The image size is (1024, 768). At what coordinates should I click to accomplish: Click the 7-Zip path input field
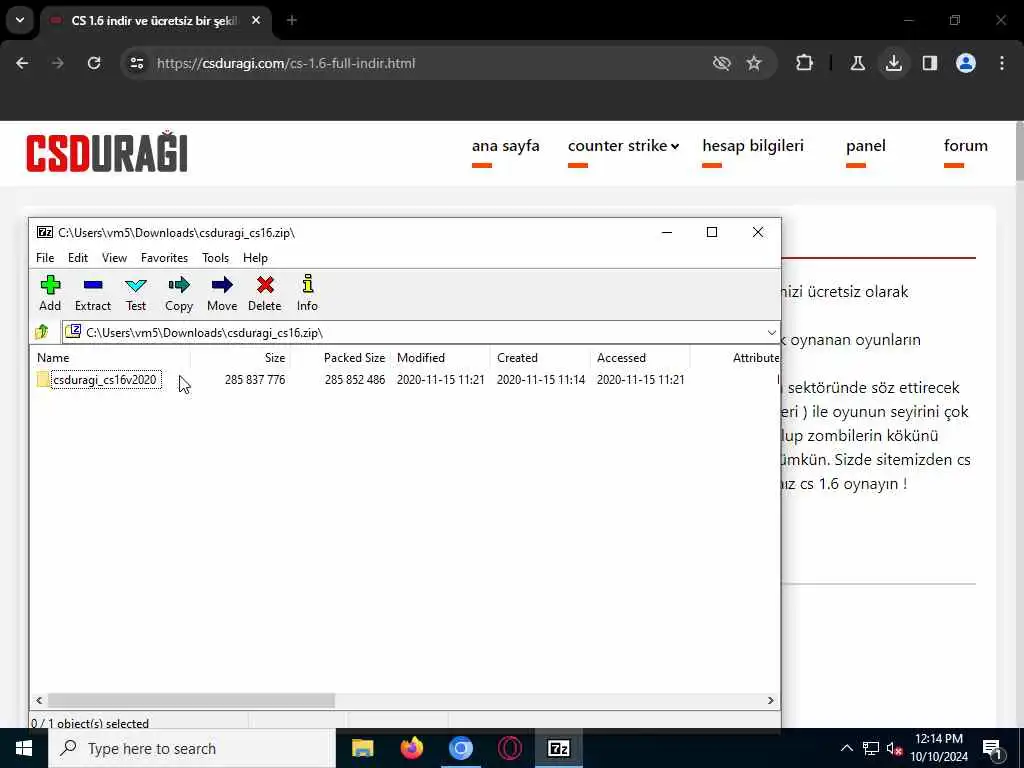point(421,332)
